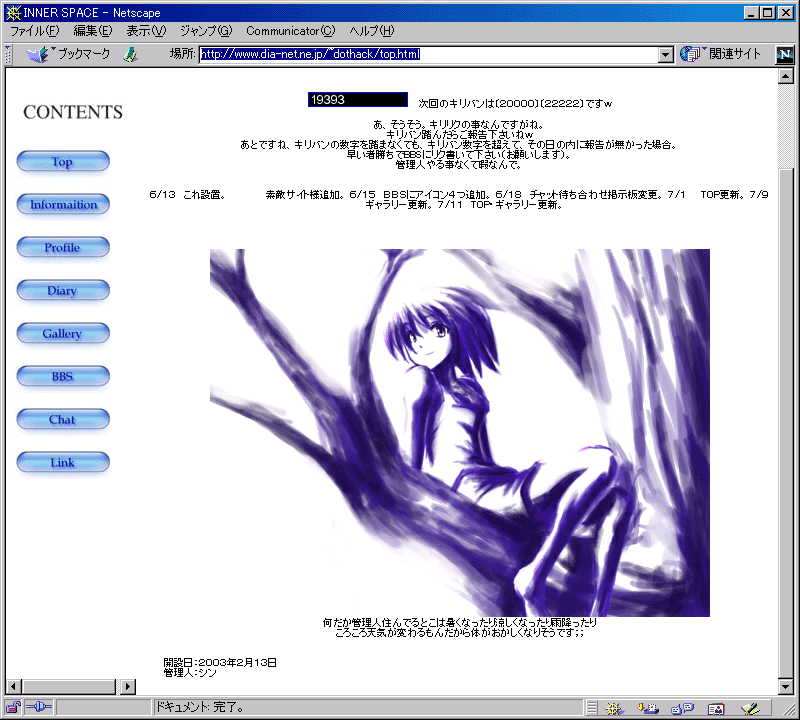The width and height of the screenshot is (800, 720).
Task: Open the Profile page button
Action: coord(63,247)
